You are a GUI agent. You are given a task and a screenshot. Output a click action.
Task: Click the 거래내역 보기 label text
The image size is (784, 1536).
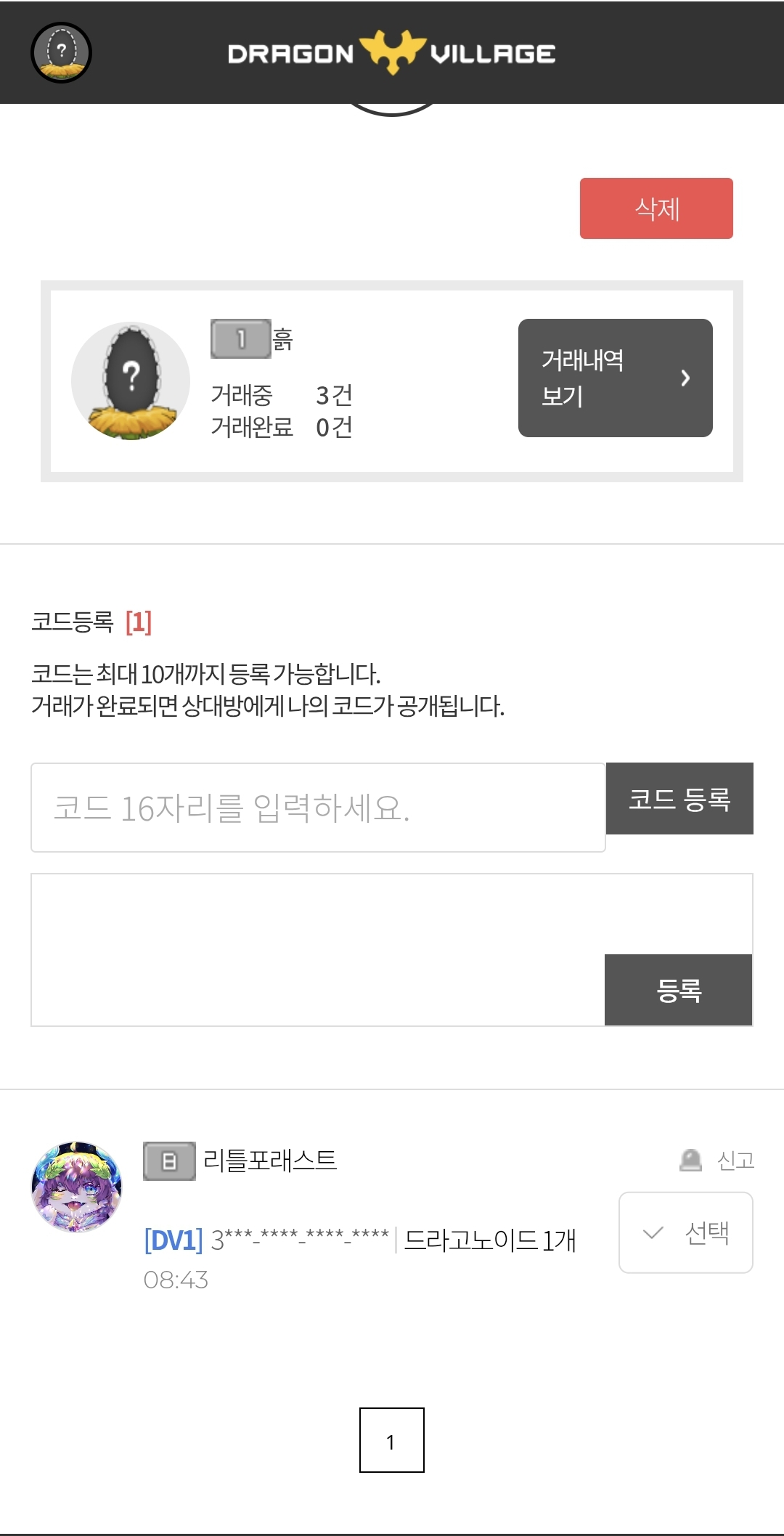[x=582, y=378]
